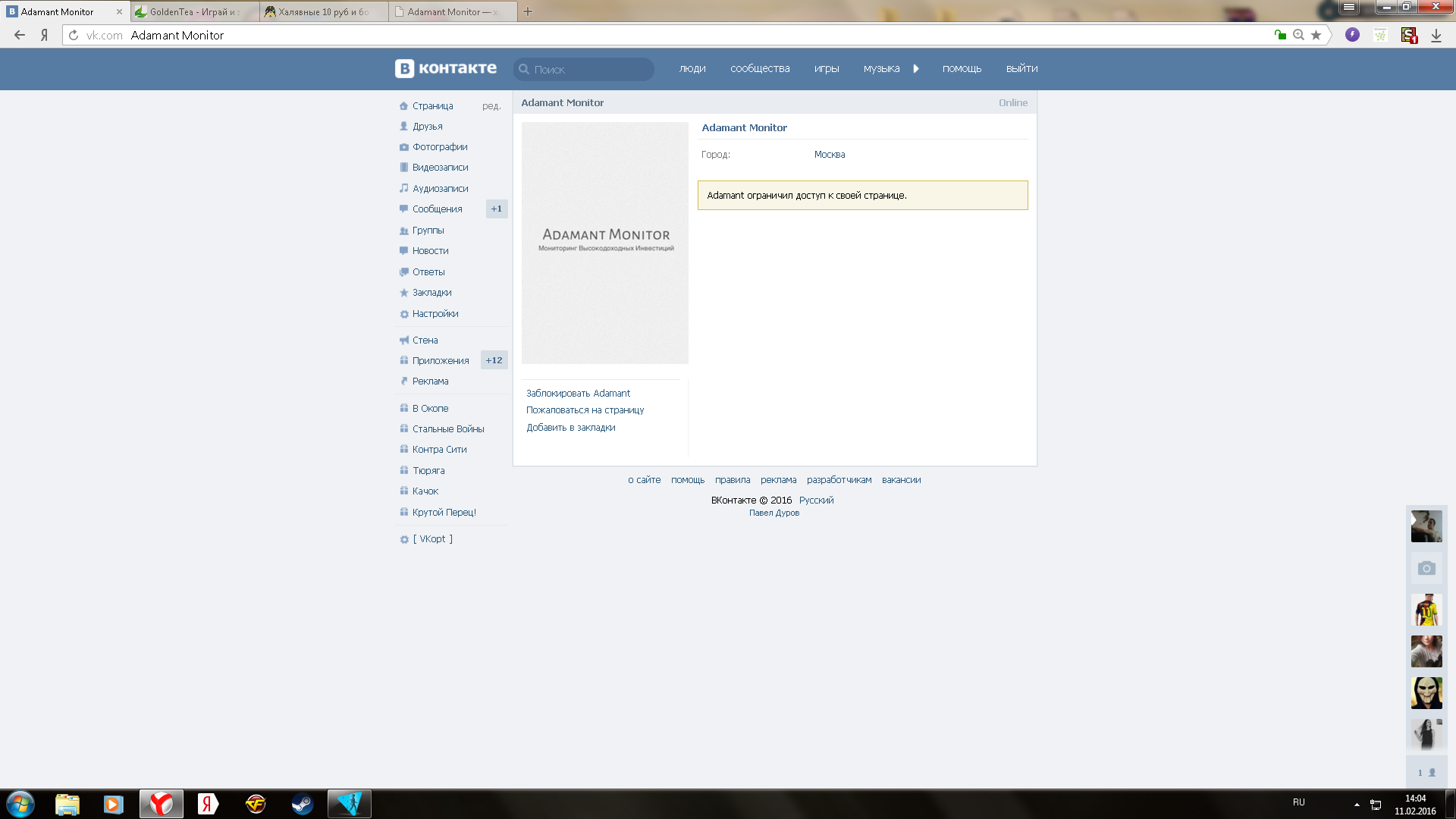This screenshot has width=1456, height=819.
Task: Open the разработчикам footer link
Action: (839, 480)
